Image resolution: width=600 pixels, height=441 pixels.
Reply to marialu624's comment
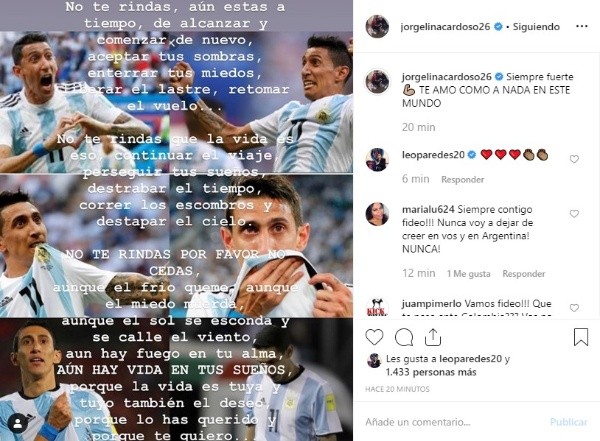(524, 274)
